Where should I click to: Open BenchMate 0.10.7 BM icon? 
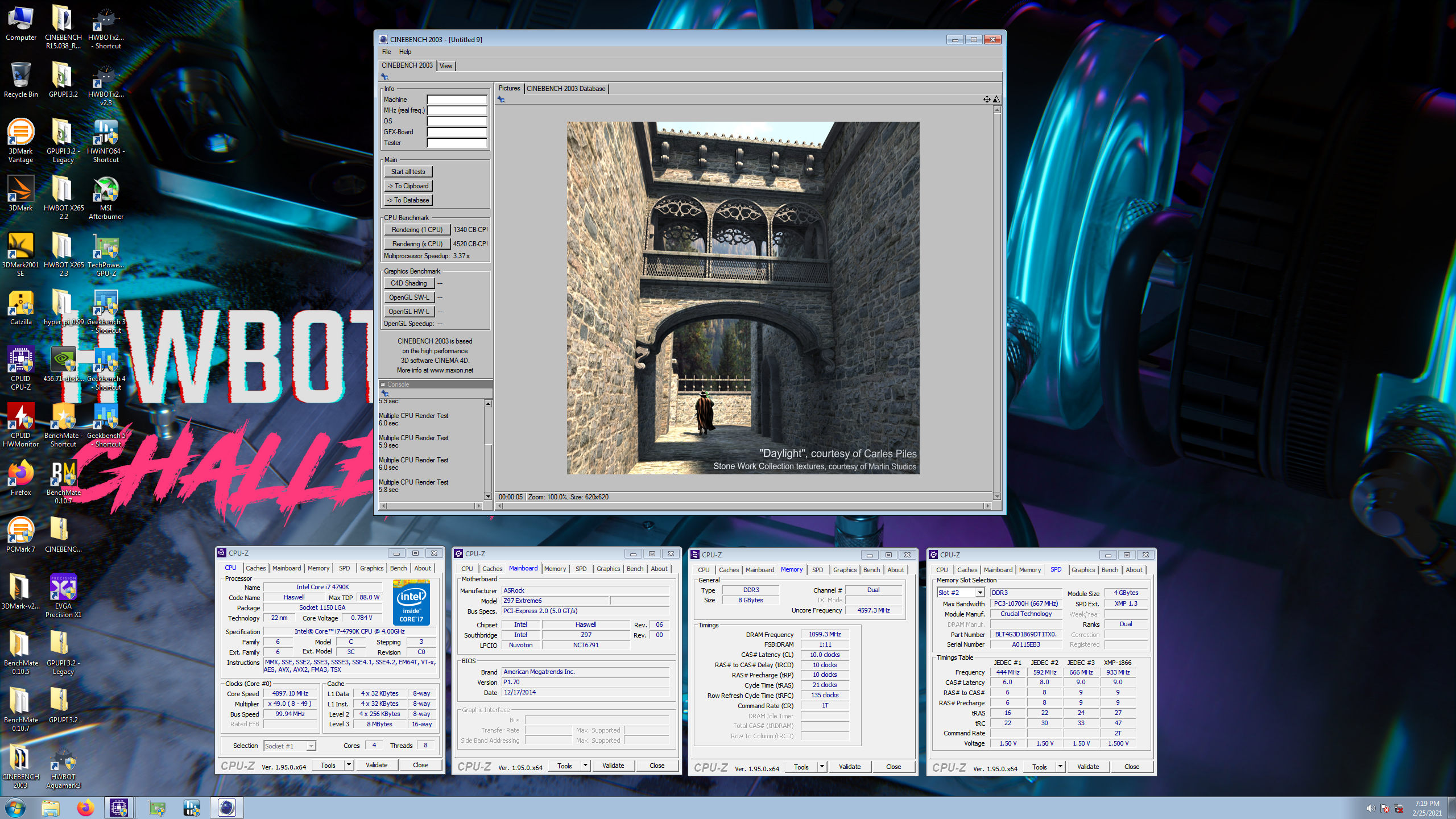[63, 482]
